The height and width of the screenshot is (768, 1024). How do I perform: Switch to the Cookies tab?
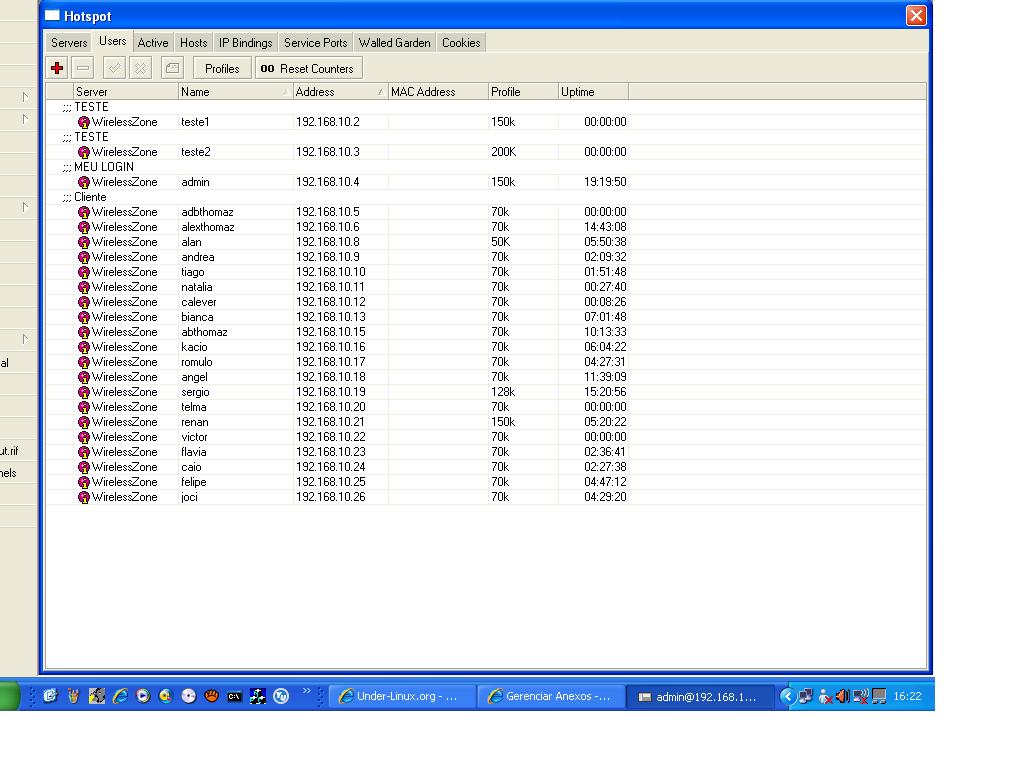click(461, 42)
